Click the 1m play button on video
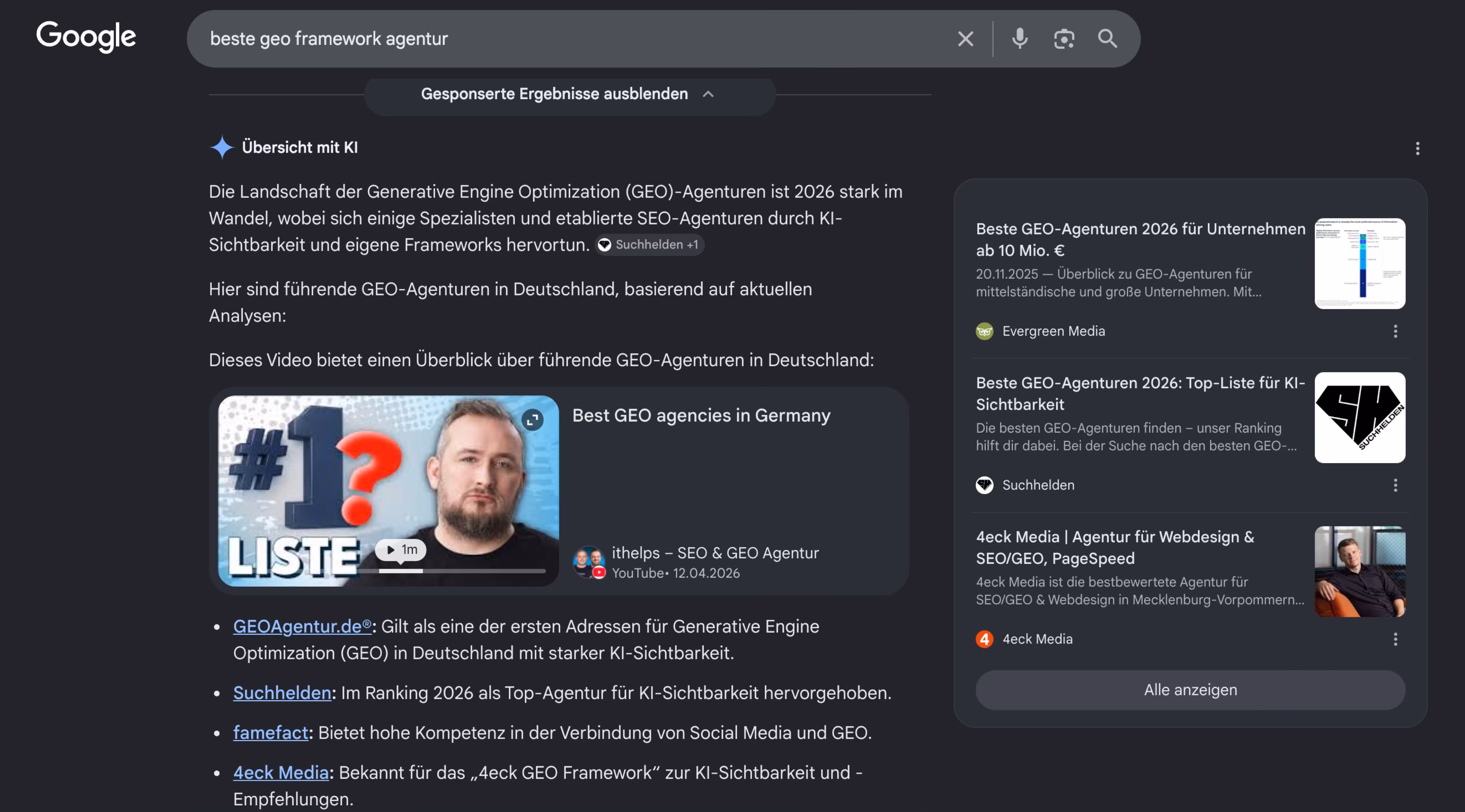Image resolution: width=1465 pixels, height=812 pixels. tap(401, 549)
